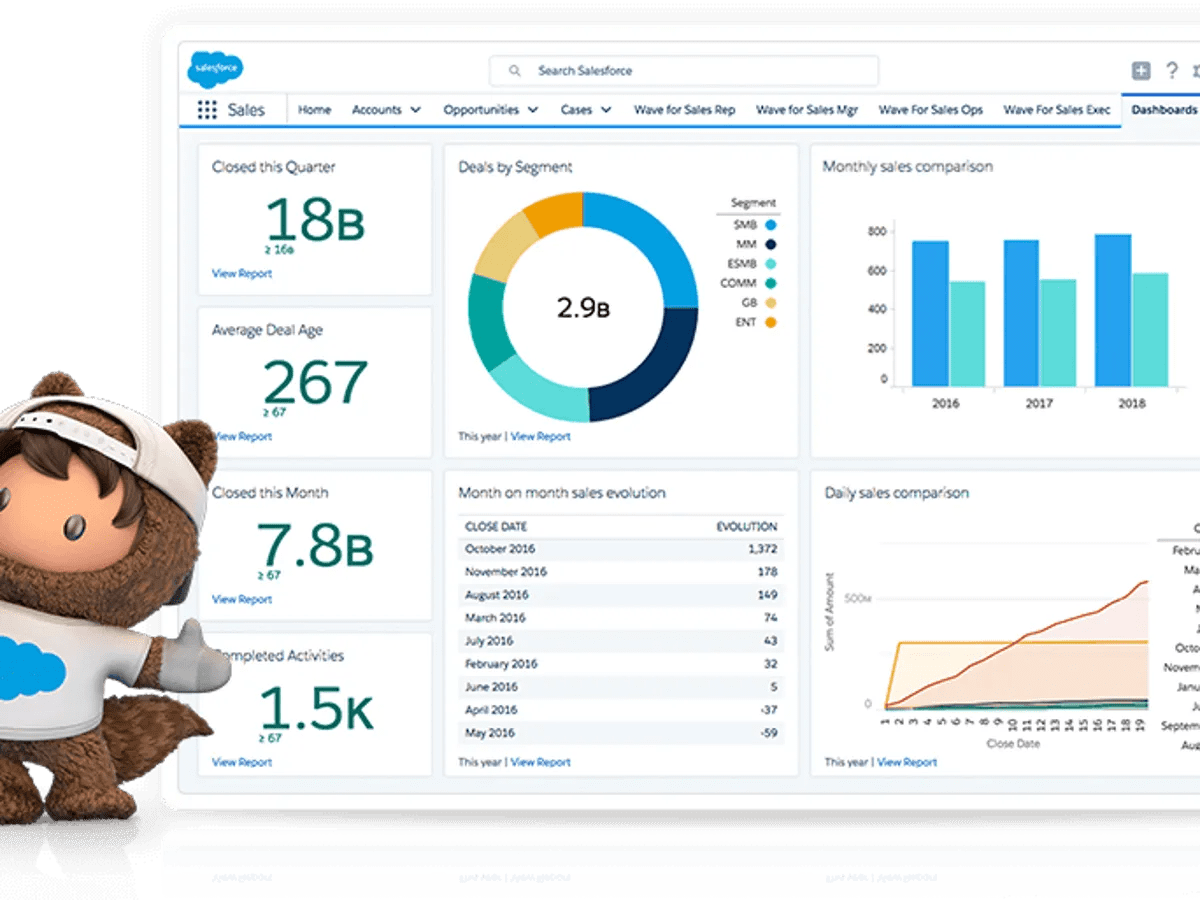View Report under Month on month sales evolution
Image resolution: width=1200 pixels, height=900 pixels.
point(540,762)
